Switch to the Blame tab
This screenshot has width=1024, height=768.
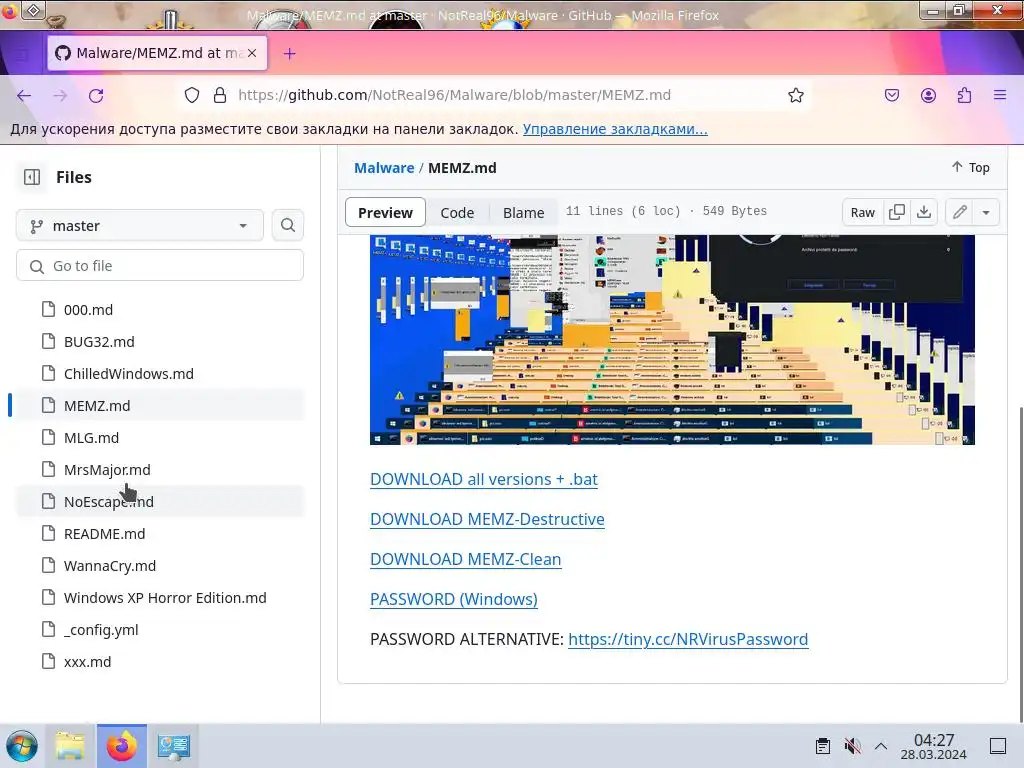pyautogui.click(x=523, y=213)
